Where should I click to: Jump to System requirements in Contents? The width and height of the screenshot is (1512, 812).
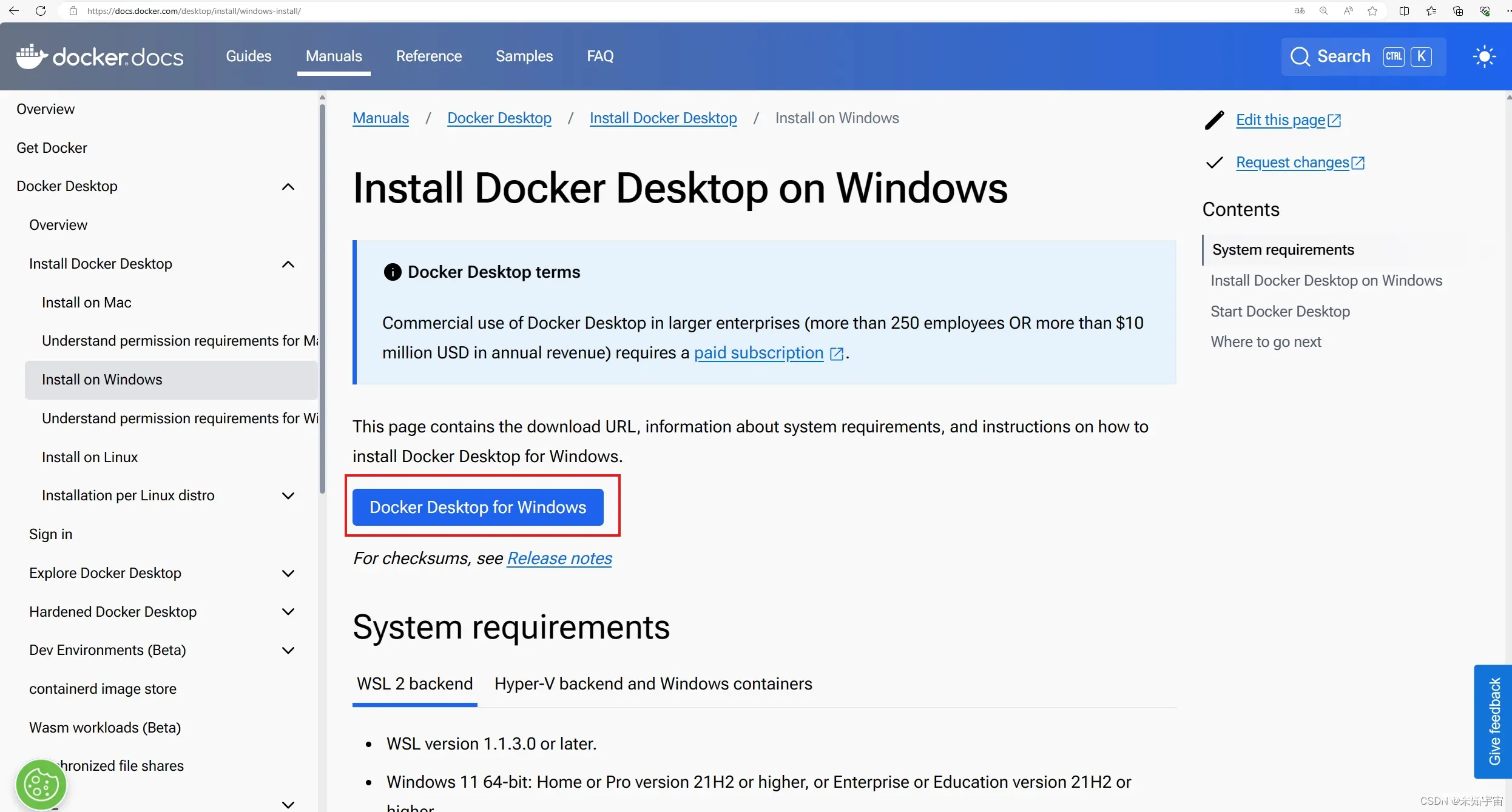[x=1283, y=250]
